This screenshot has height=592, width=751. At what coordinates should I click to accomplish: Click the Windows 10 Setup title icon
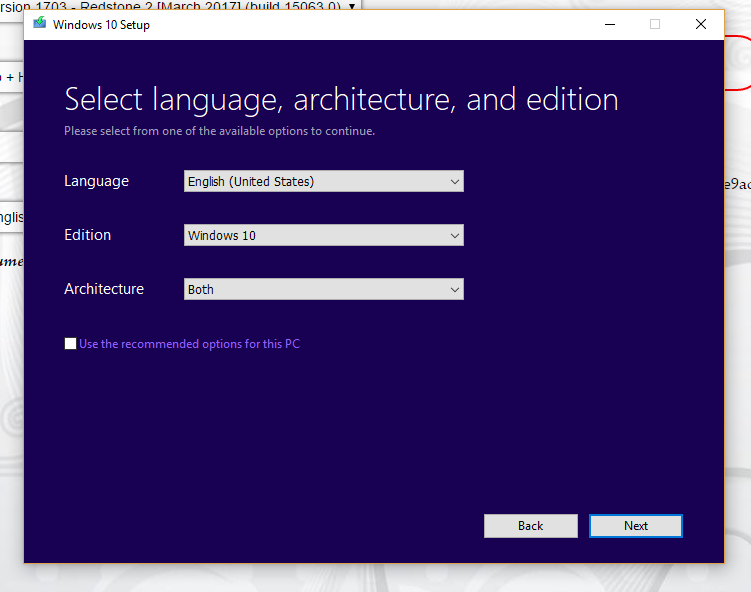point(40,23)
